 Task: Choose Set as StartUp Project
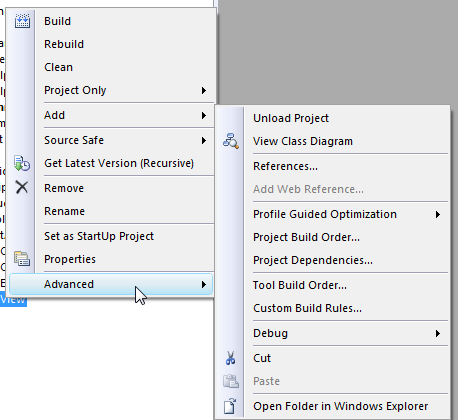coord(99,236)
